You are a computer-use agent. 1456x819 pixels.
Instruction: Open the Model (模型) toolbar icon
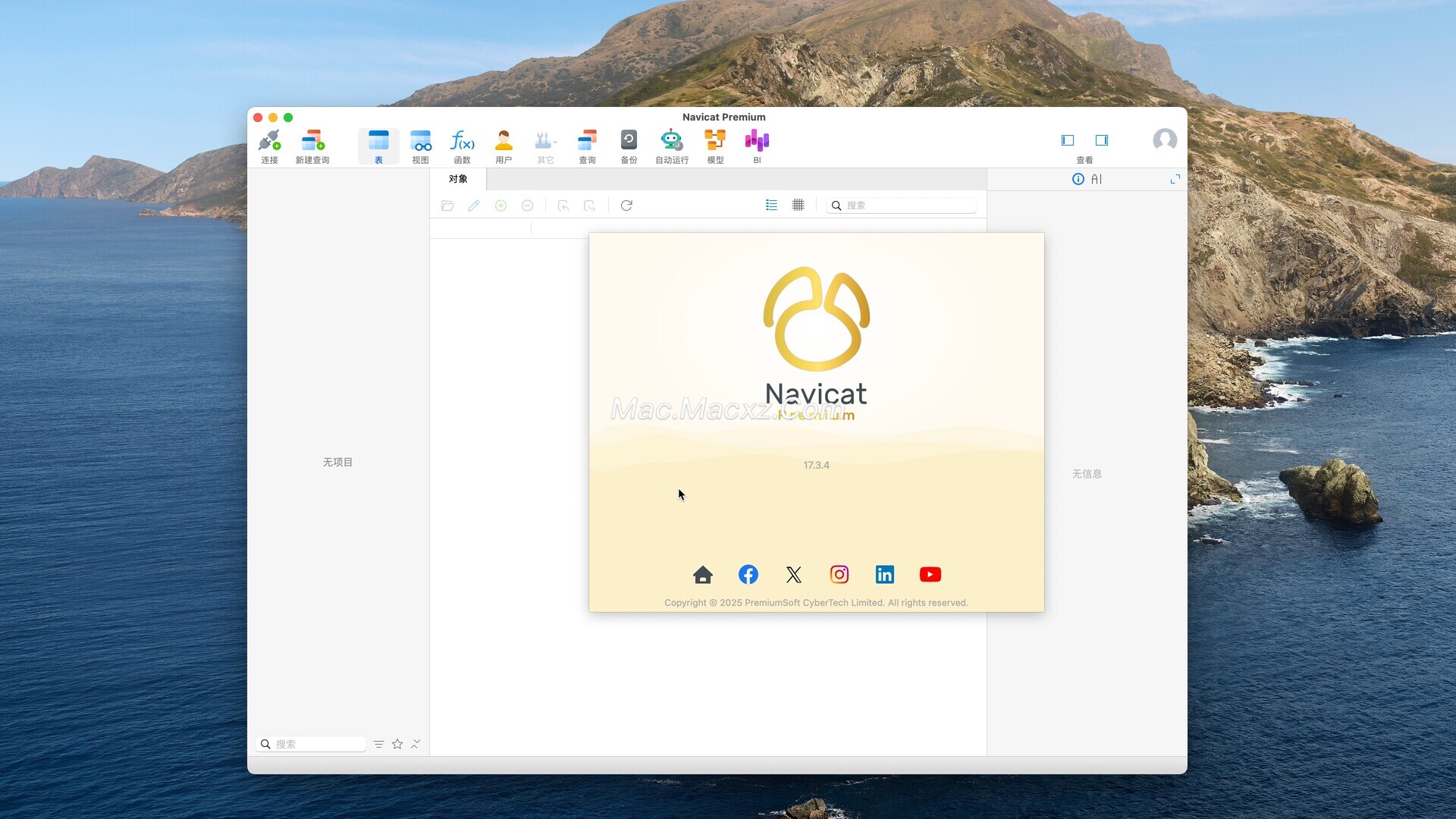point(715,141)
